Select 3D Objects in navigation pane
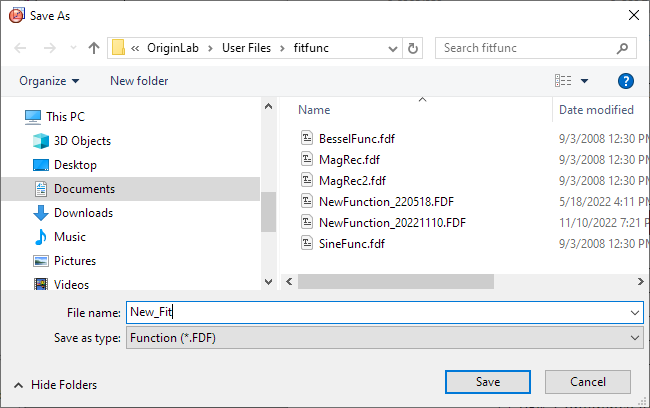 pos(82,141)
